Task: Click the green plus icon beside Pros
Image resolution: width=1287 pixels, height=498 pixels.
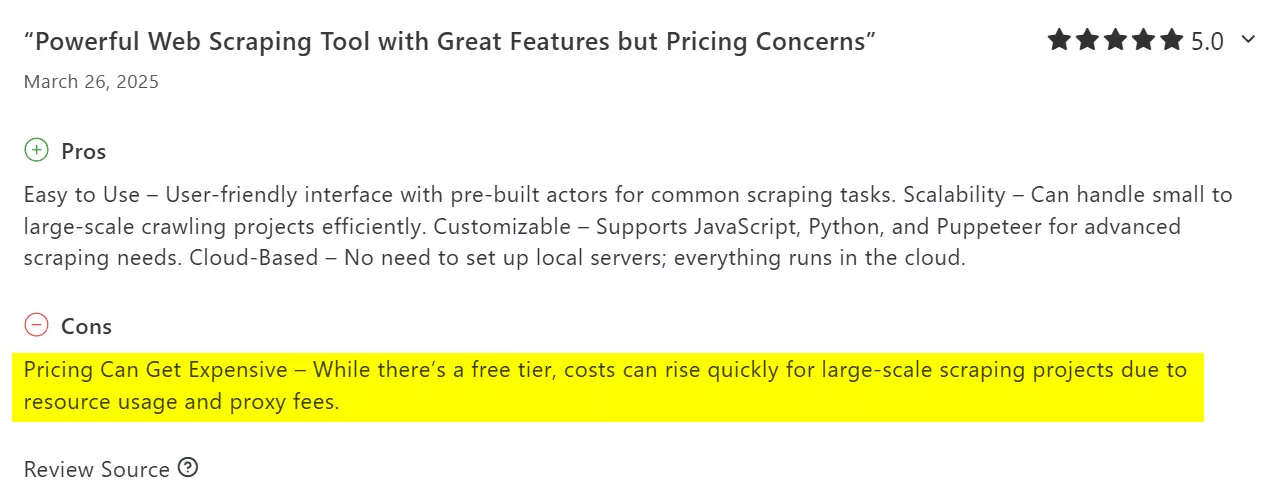Action: coord(36,151)
